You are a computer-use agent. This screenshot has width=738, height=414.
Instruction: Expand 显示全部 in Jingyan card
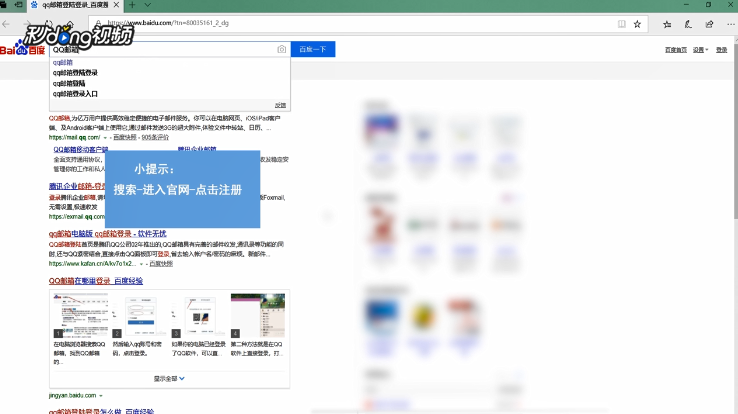tap(169, 379)
